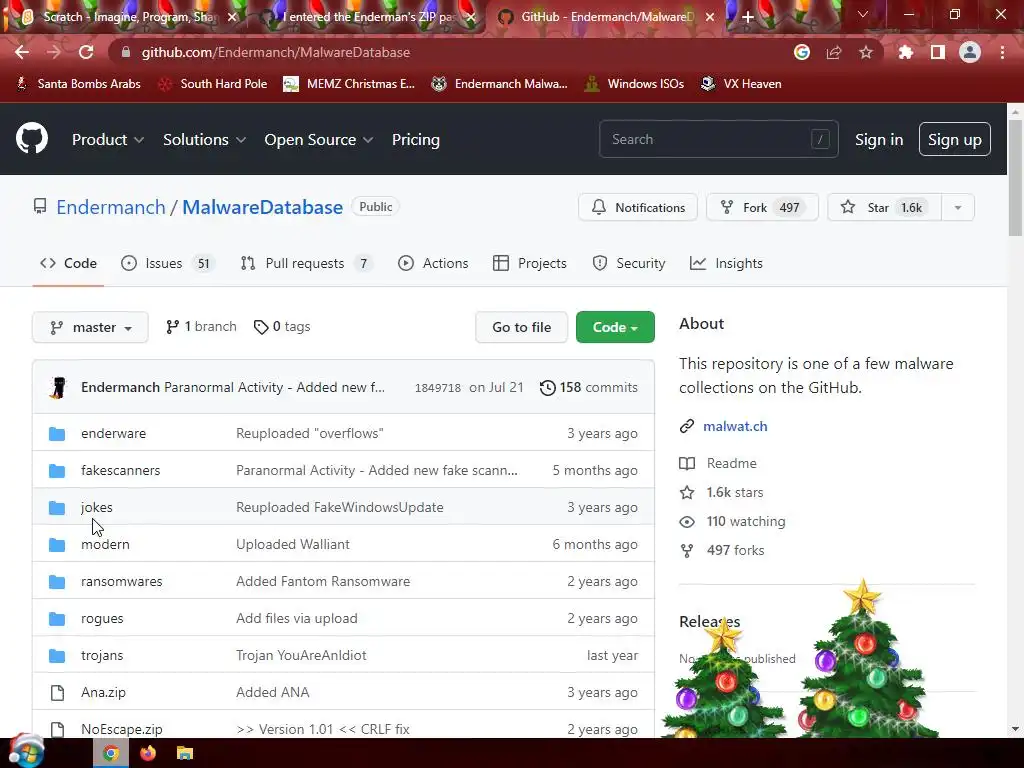Expand the Open Source menu
Viewport: 1024px width, 768px height.
pos(319,140)
